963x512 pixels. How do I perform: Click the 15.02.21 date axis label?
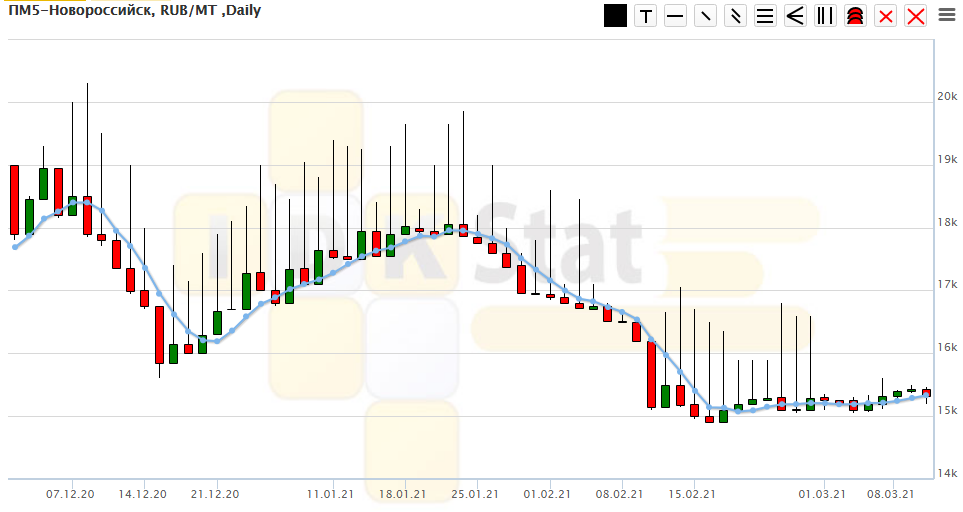pos(691,494)
